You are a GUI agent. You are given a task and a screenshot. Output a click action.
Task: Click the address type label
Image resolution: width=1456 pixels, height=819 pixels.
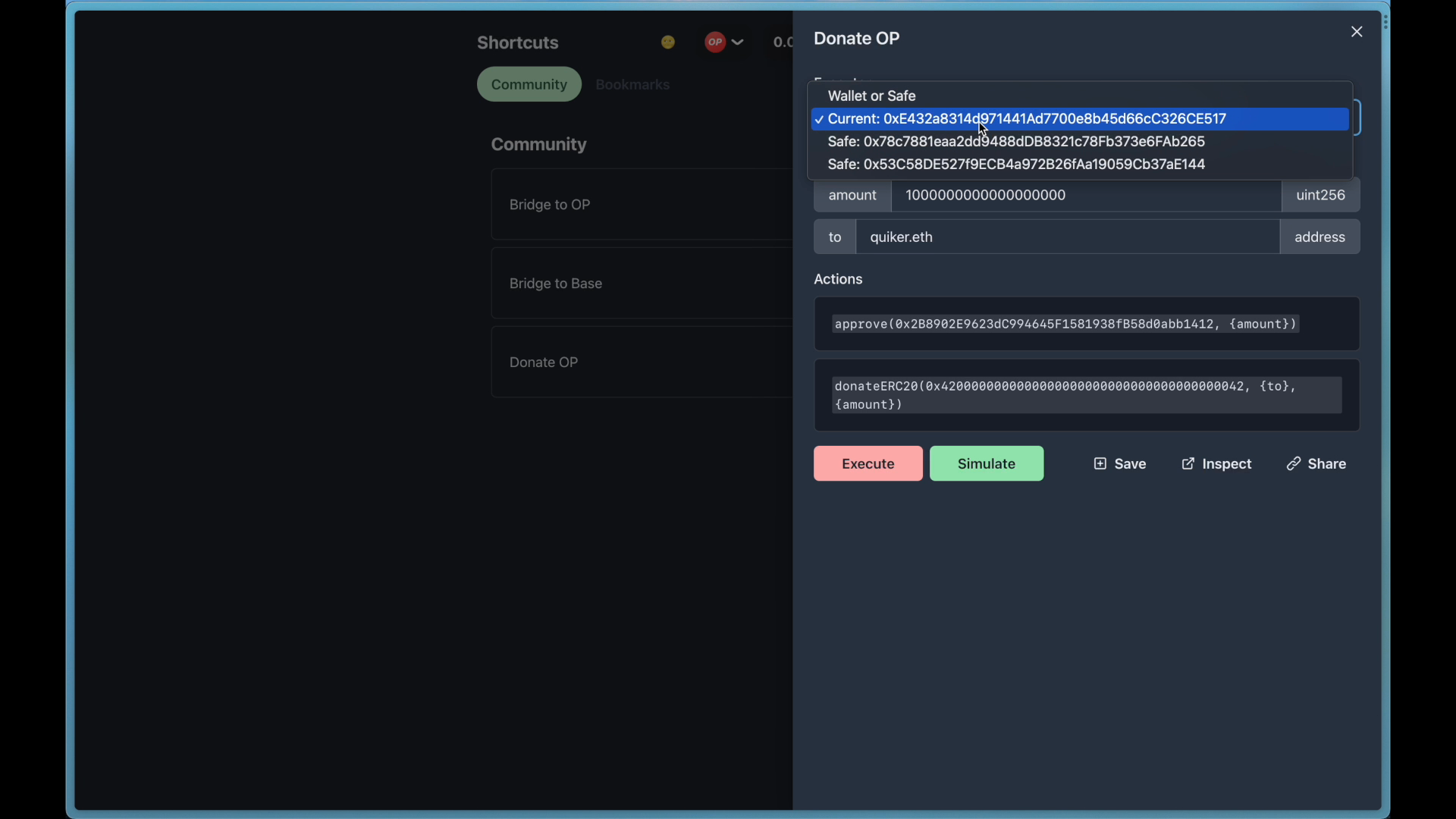1319,237
